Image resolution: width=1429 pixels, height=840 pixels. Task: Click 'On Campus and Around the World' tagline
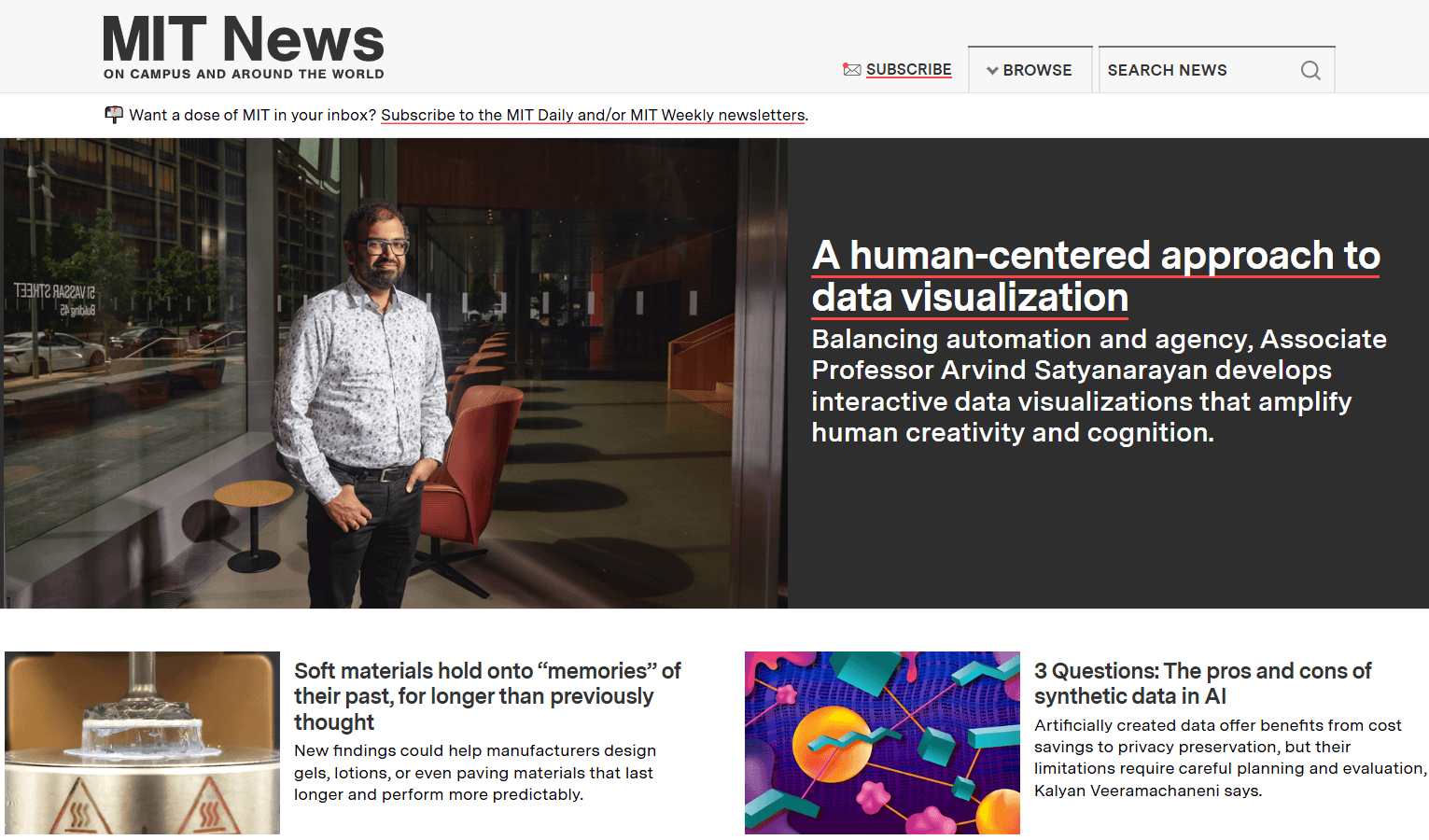(x=244, y=75)
